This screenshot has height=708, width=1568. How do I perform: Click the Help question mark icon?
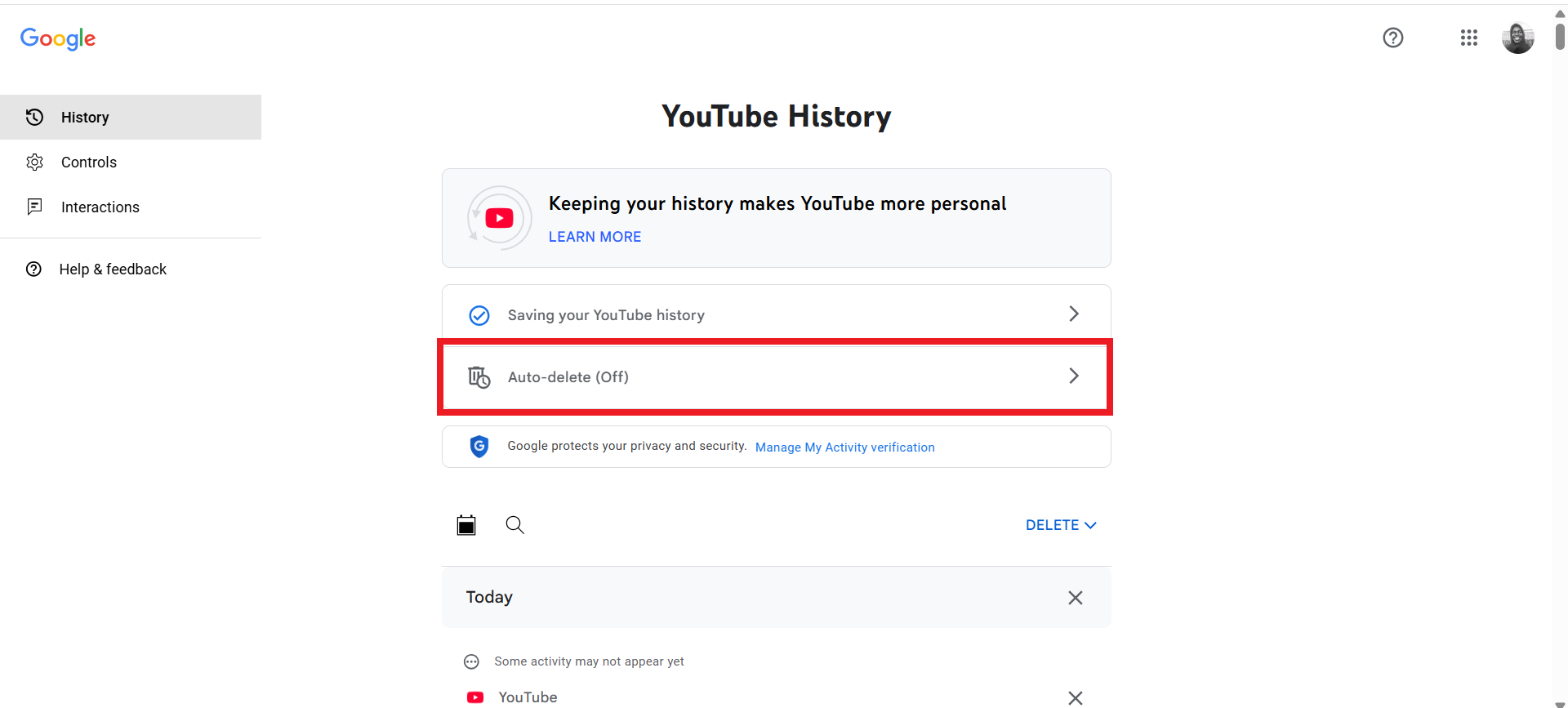1393,38
